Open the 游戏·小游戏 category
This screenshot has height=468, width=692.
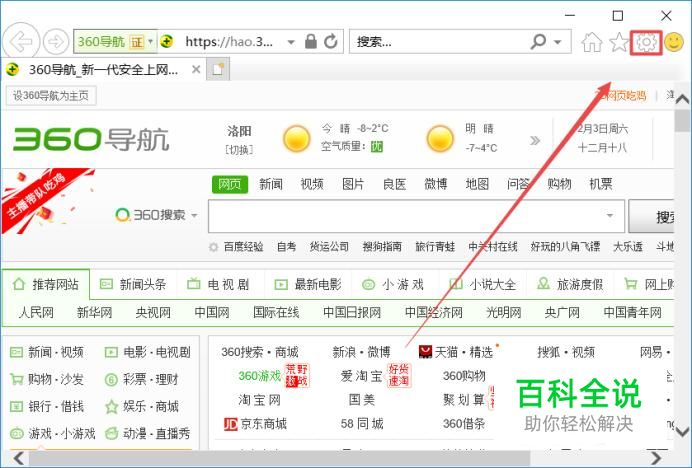(53, 434)
